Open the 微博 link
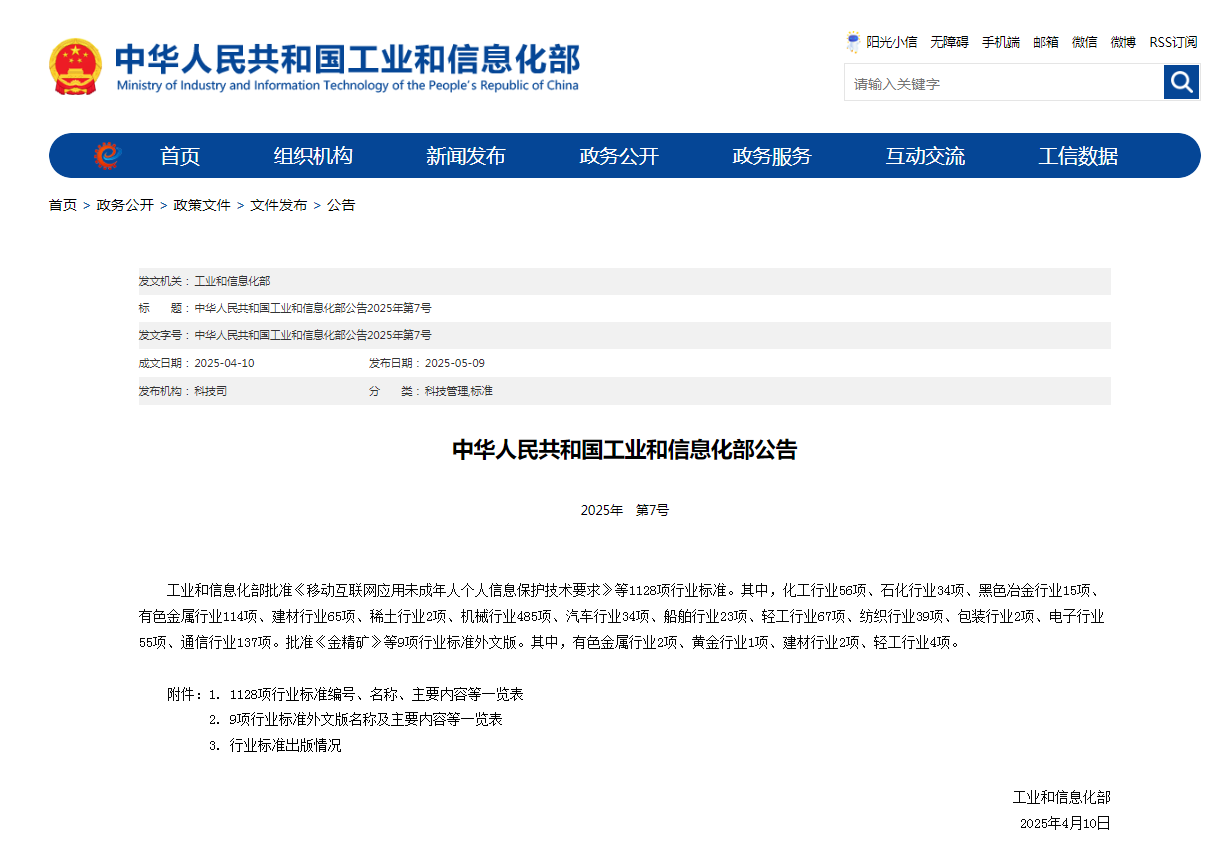 click(1123, 42)
